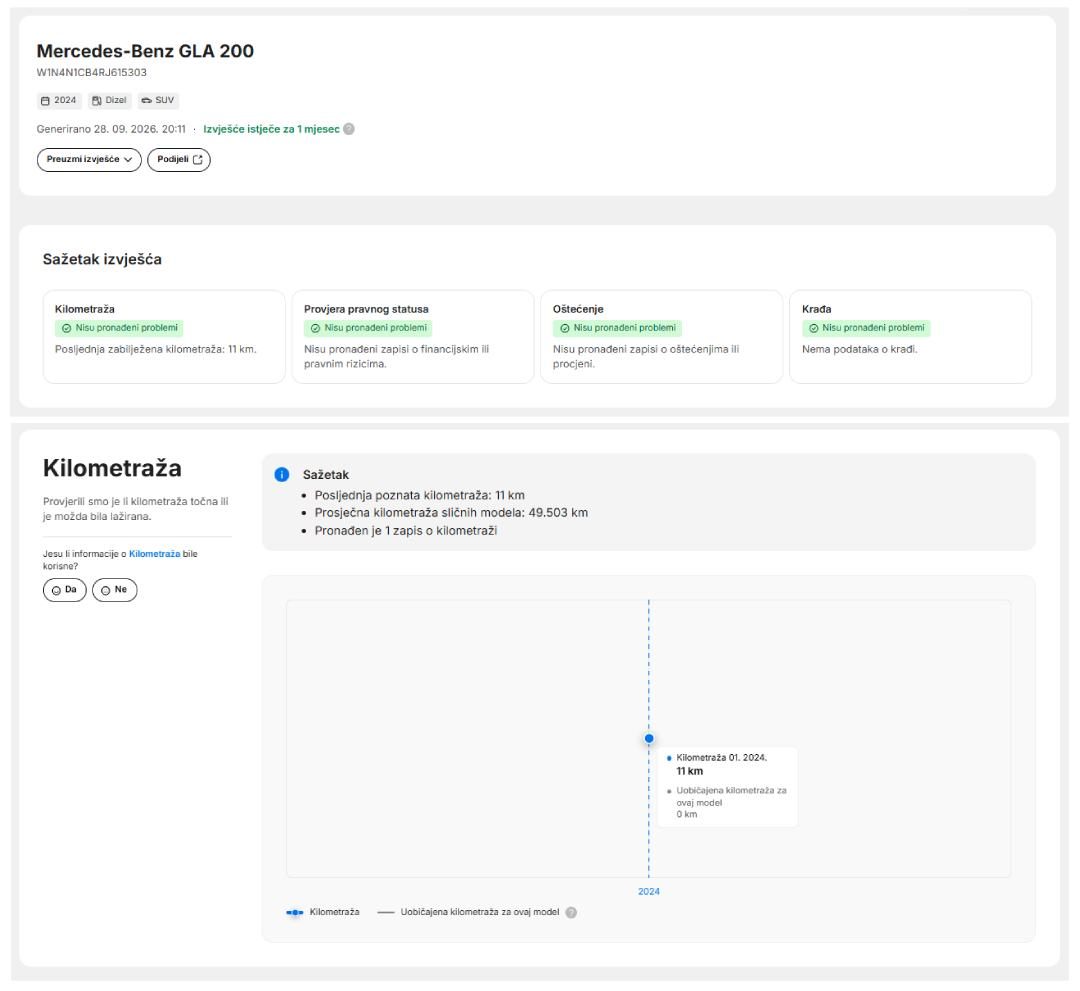Click the Podijeli share button
1080x991 pixels.
(x=179, y=160)
